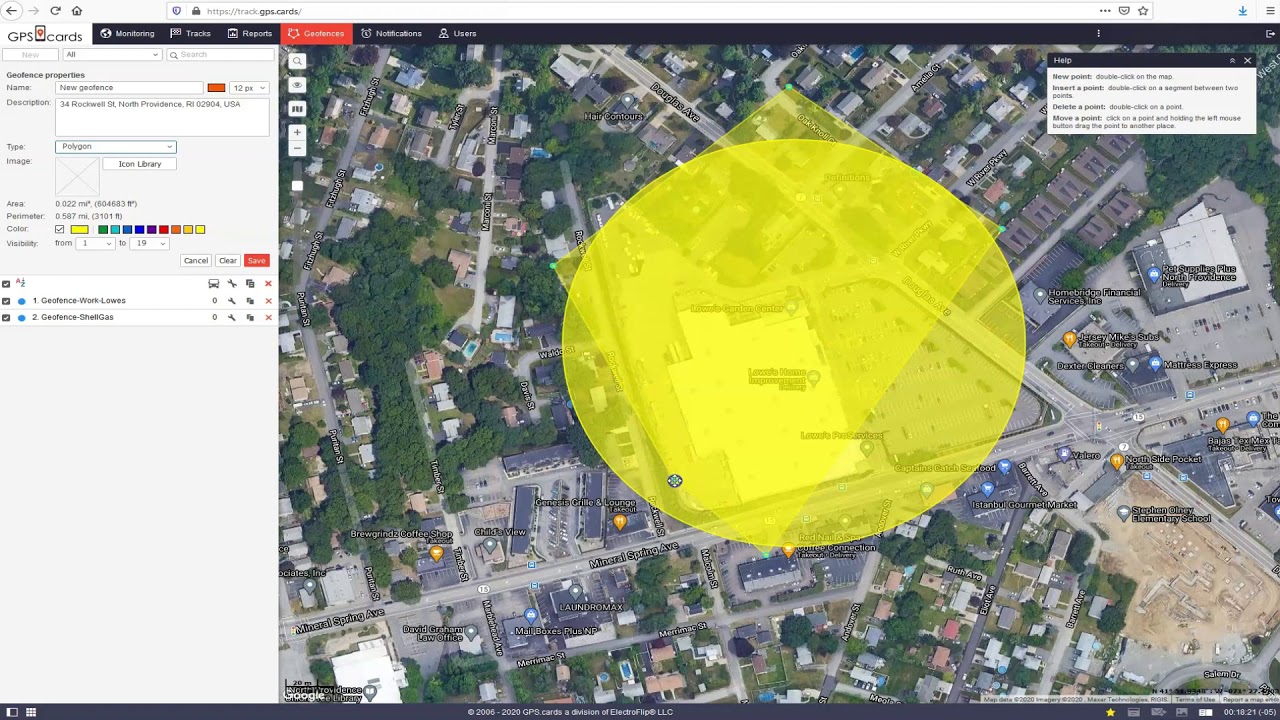The height and width of the screenshot is (720, 1280).
Task: Toggle the map eye visibility button
Action: (297, 85)
